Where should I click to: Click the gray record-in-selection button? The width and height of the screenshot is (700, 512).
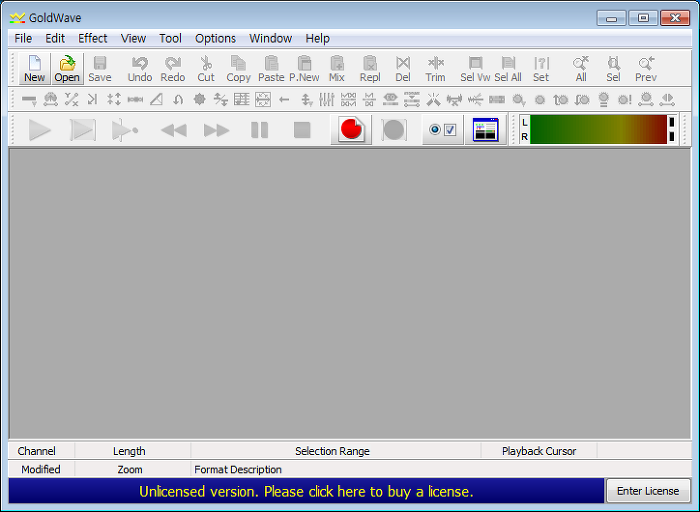[394, 130]
